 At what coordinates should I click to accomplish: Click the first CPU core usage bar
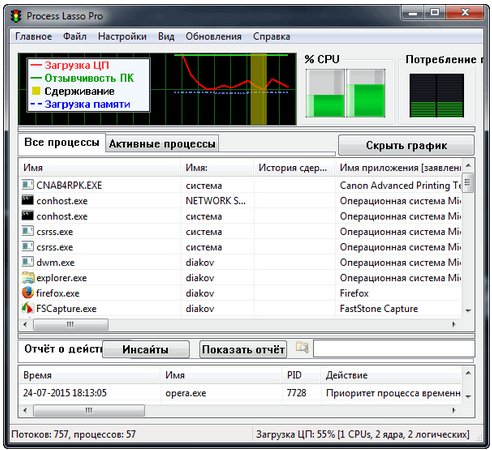pos(325,93)
